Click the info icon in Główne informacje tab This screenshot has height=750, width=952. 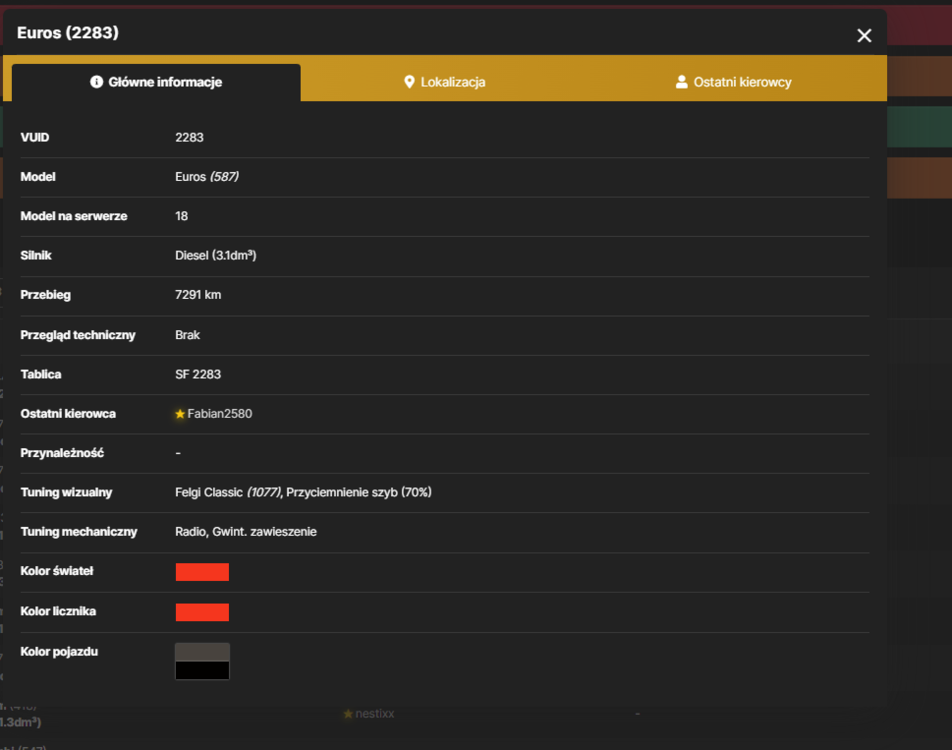pyautogui.click(x=96, y=82)
